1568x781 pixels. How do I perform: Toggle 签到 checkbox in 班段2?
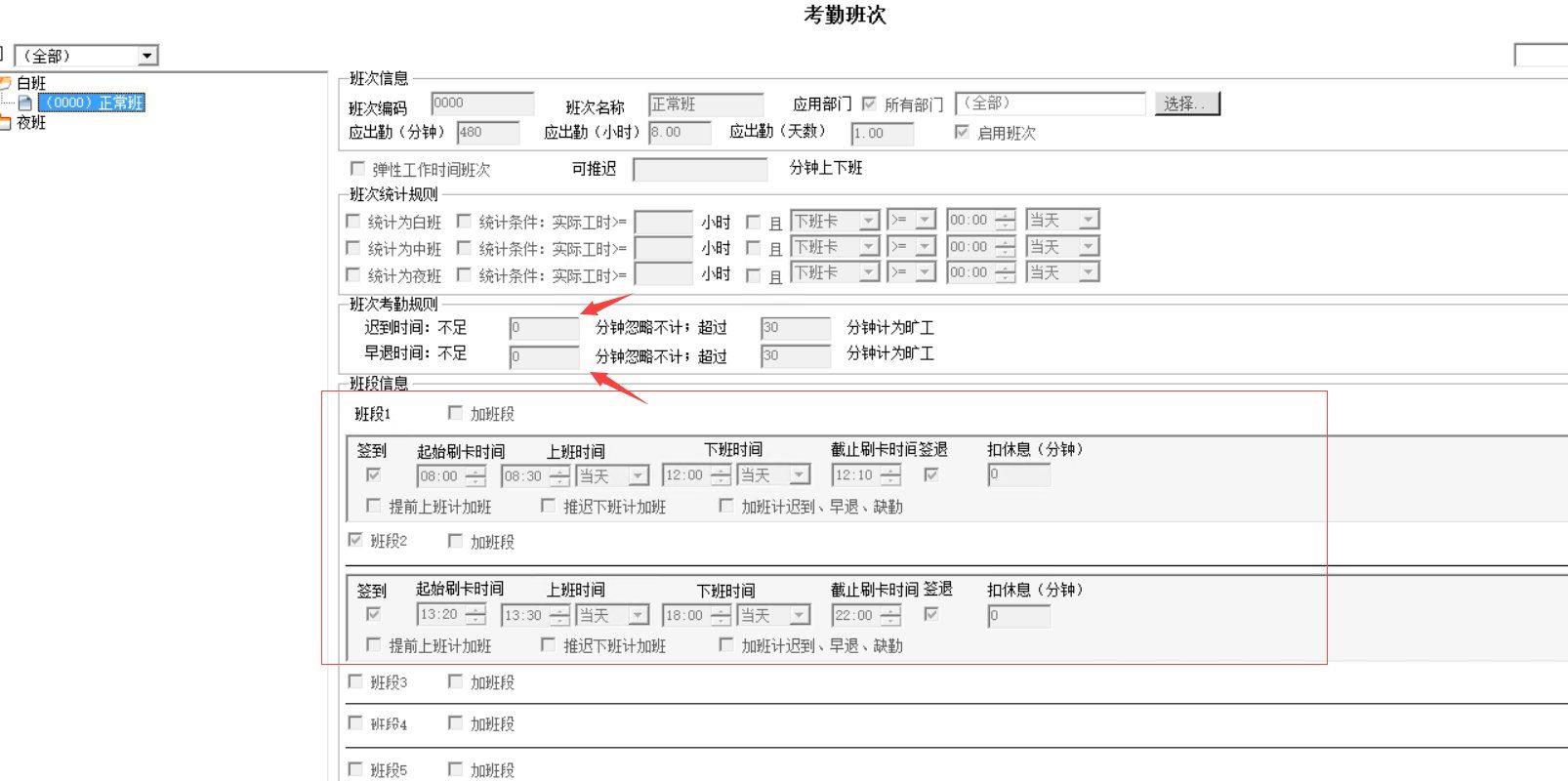(373, 614)
